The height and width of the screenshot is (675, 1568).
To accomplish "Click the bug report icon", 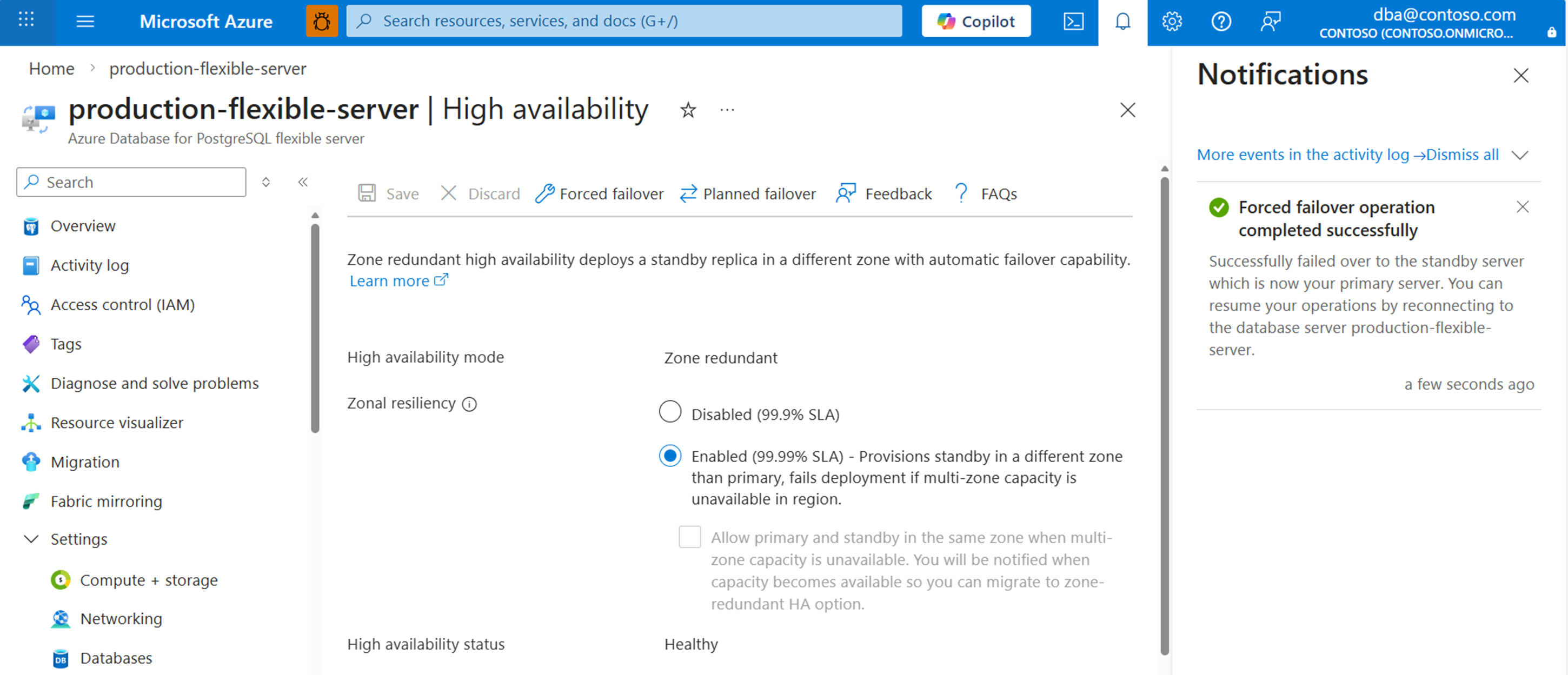I will point(321,22).
